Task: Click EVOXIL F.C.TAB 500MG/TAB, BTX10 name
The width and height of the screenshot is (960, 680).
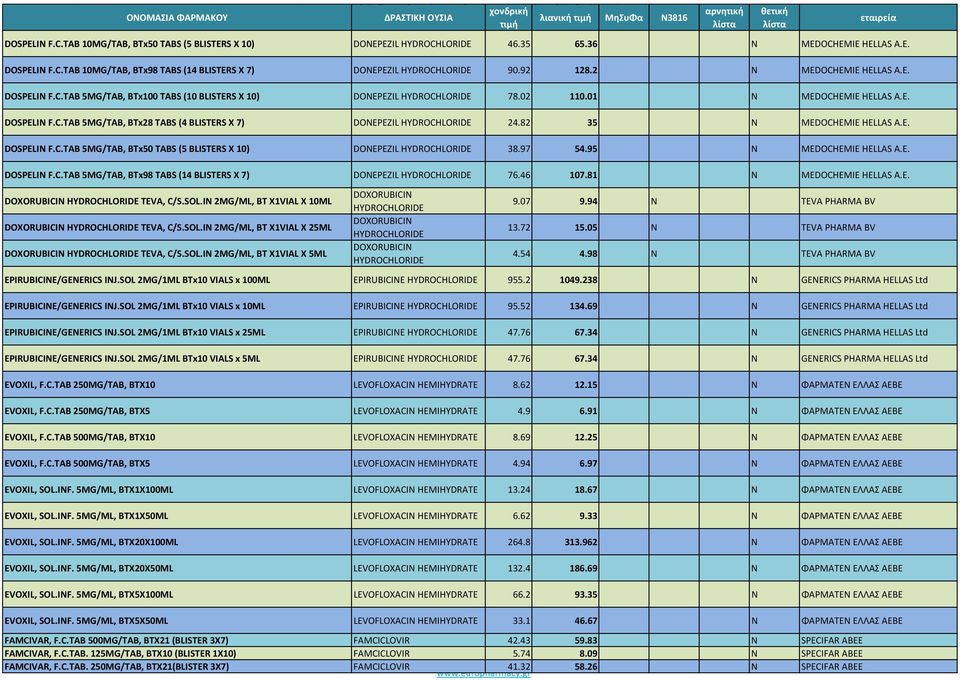Action: tap(80, 438)
